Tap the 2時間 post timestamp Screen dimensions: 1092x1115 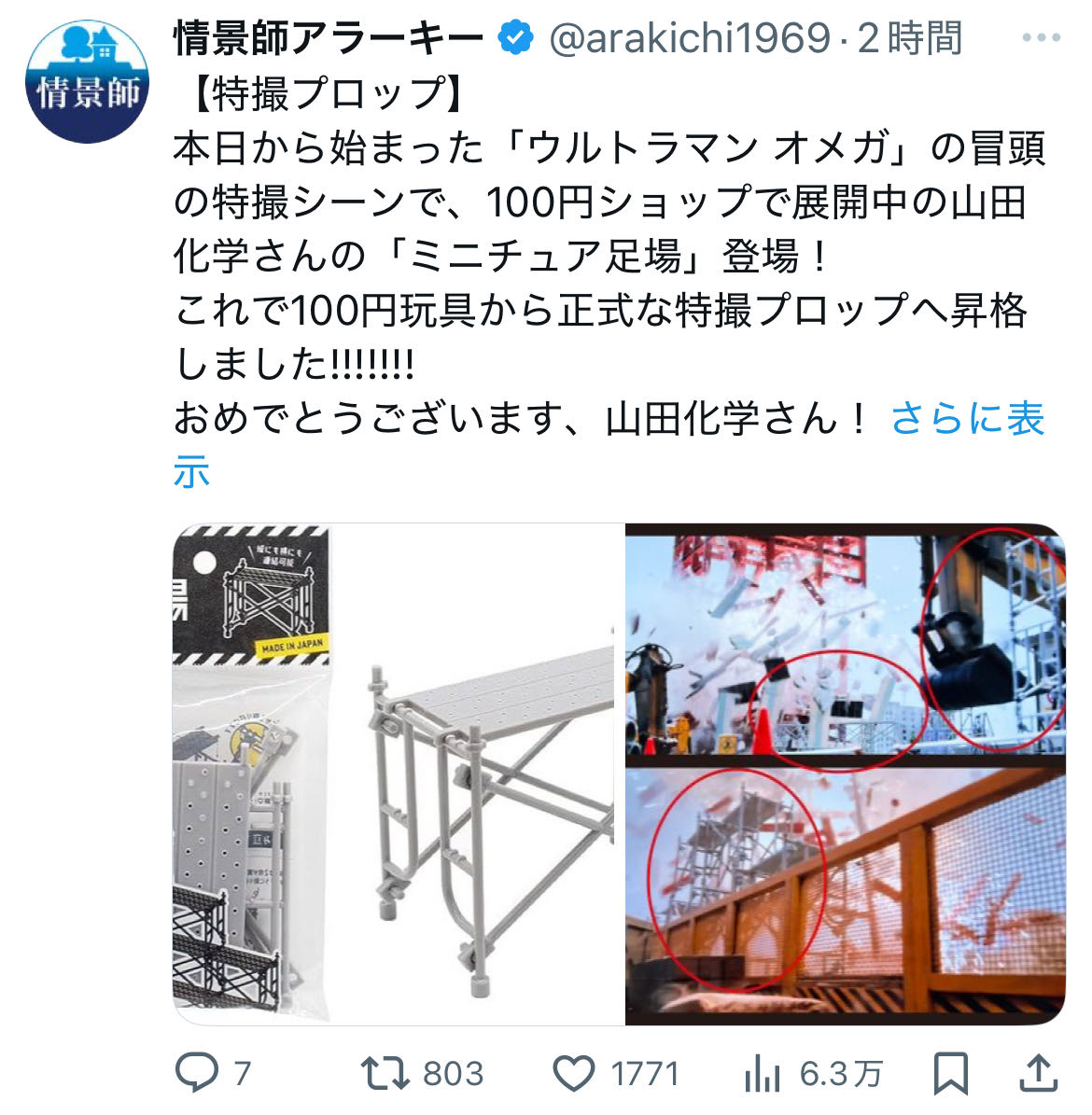click(910, 37)
